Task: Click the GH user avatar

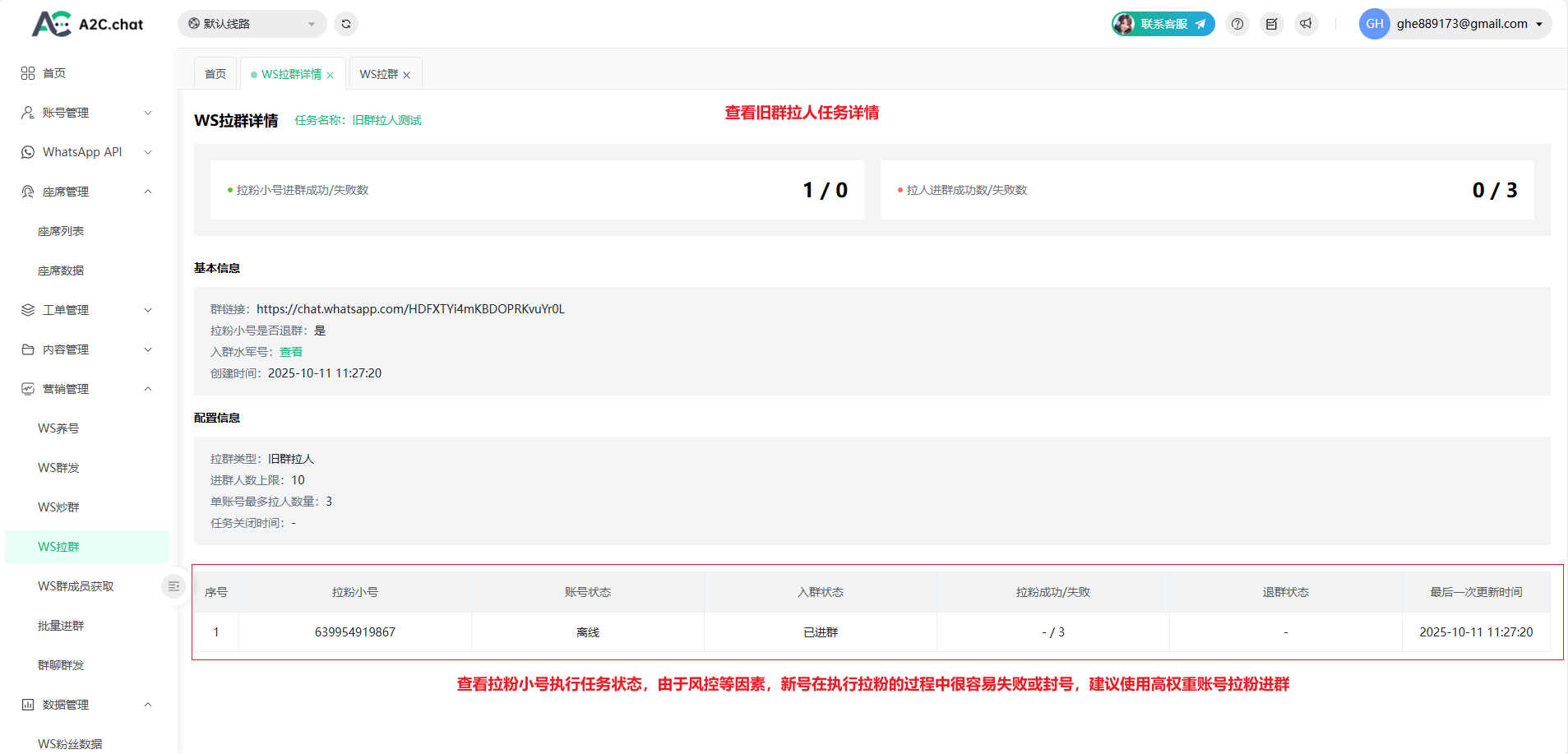Action: 1374,24
